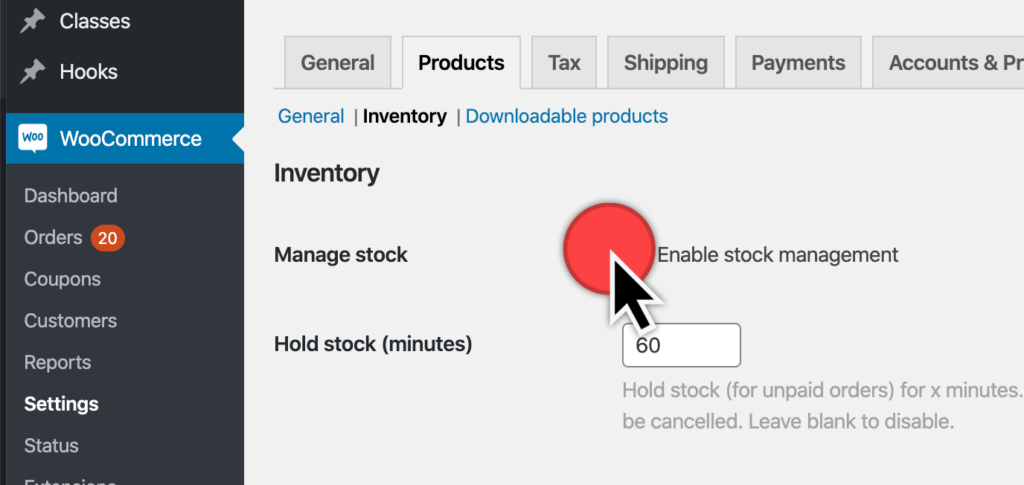The width and height of the screenshot is (1024, 485).
Task: Open the Coupons menu item
Action: [62, 279]
